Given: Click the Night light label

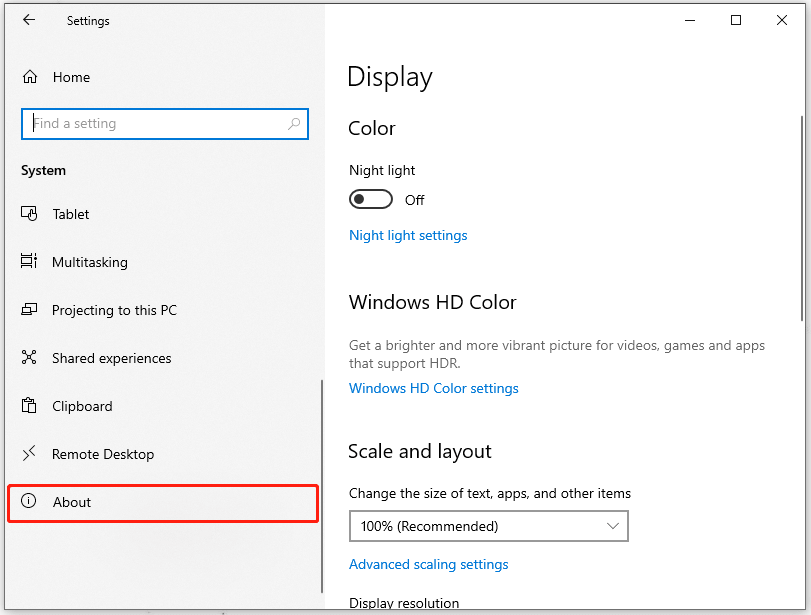Looking at the screenshot, I should click(382, 170).
